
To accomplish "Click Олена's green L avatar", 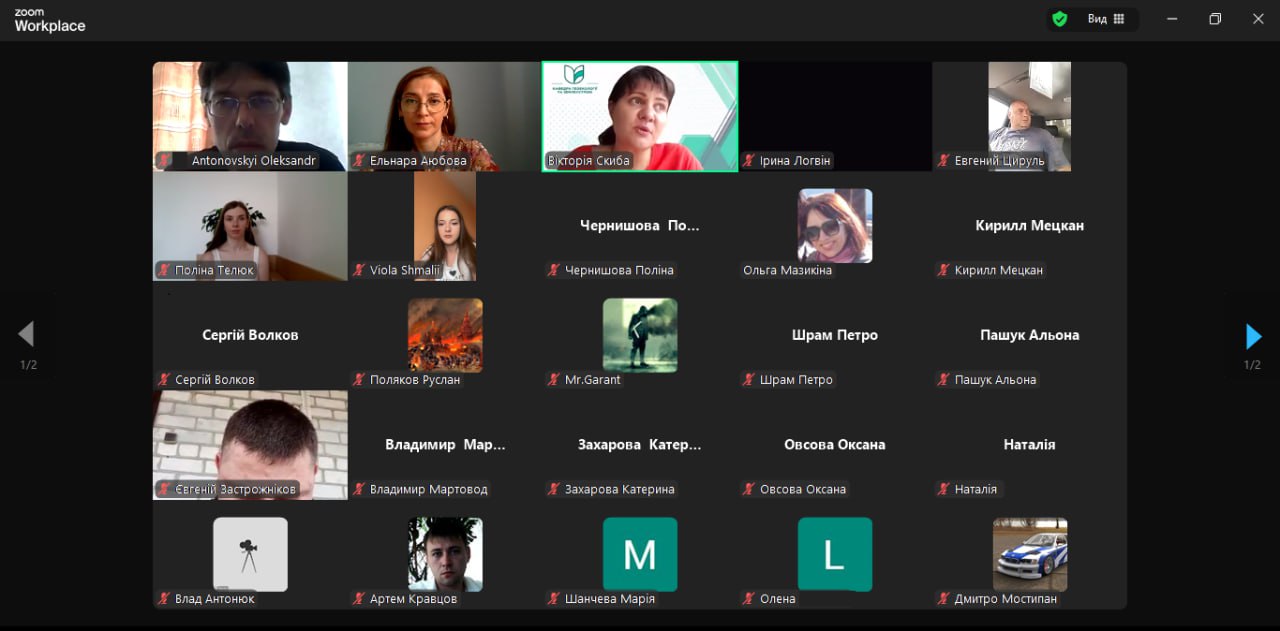I will pyautogui.click(x=835, y=554).
